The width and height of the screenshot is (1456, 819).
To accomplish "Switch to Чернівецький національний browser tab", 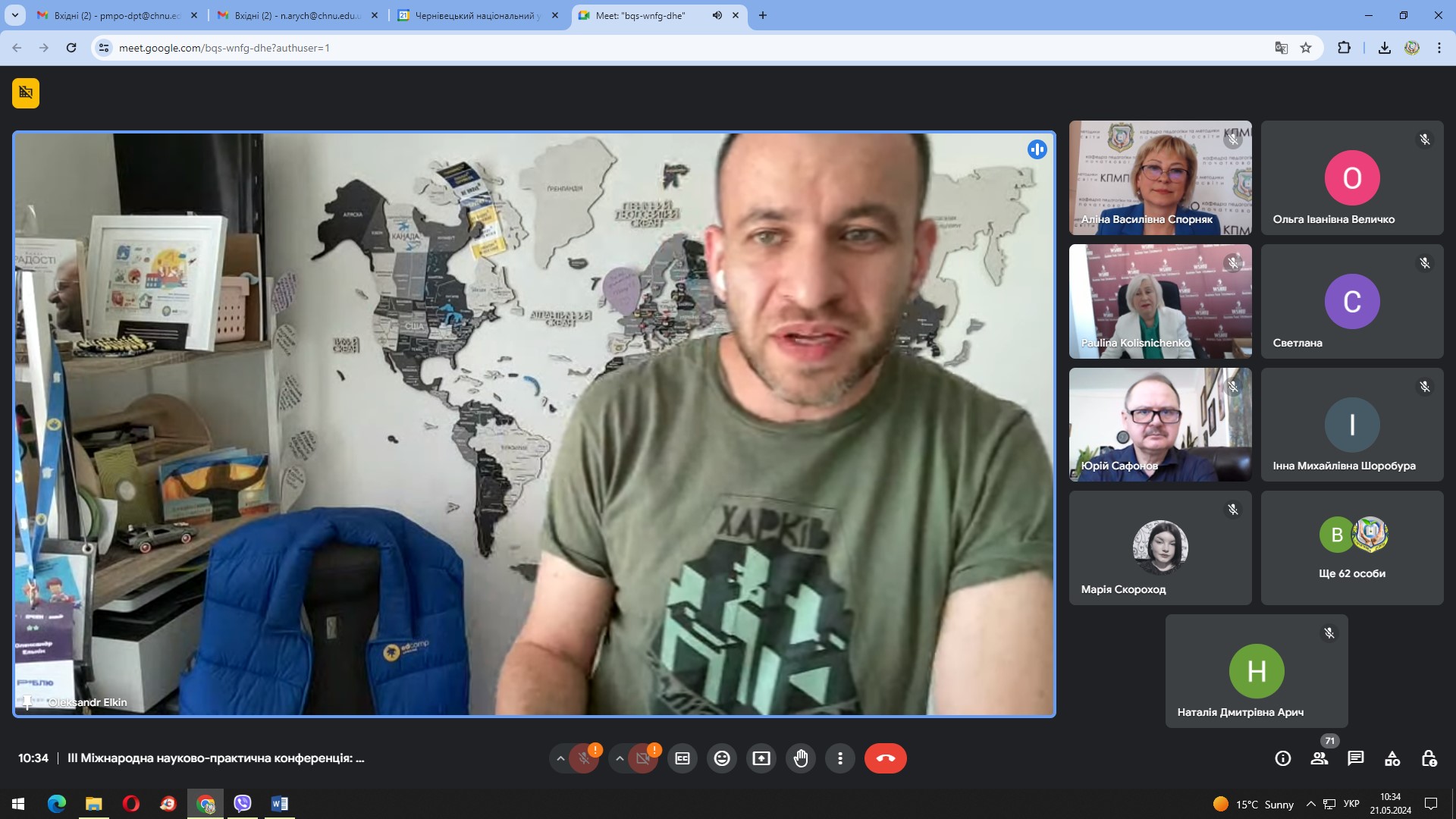I will pyautogui.click(x=478, y=15).
